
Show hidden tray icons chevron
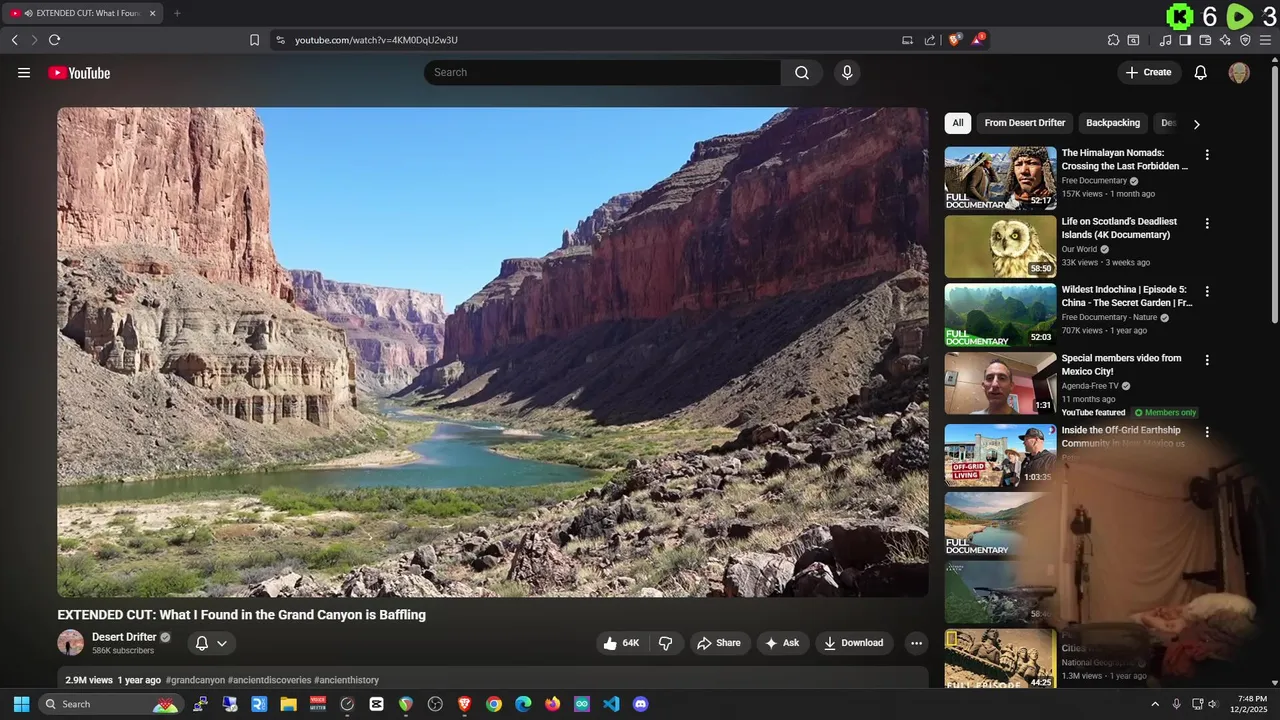click(x=1155, y=704)
